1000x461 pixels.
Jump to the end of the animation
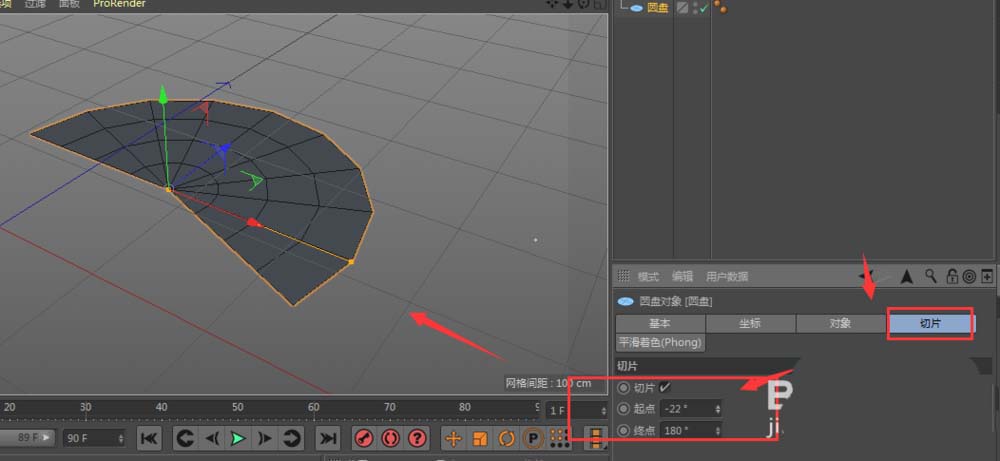click(x=327, y=438)
